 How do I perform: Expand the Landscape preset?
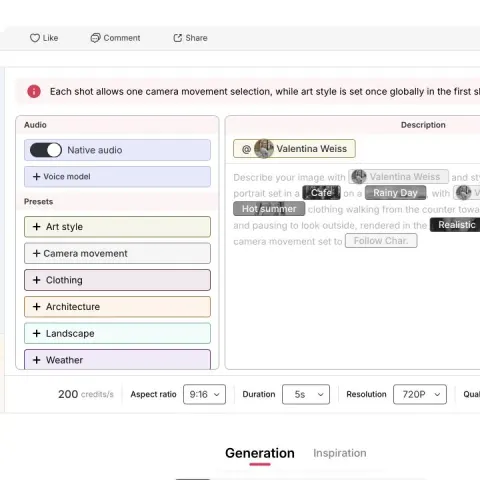tap(117, 333)
